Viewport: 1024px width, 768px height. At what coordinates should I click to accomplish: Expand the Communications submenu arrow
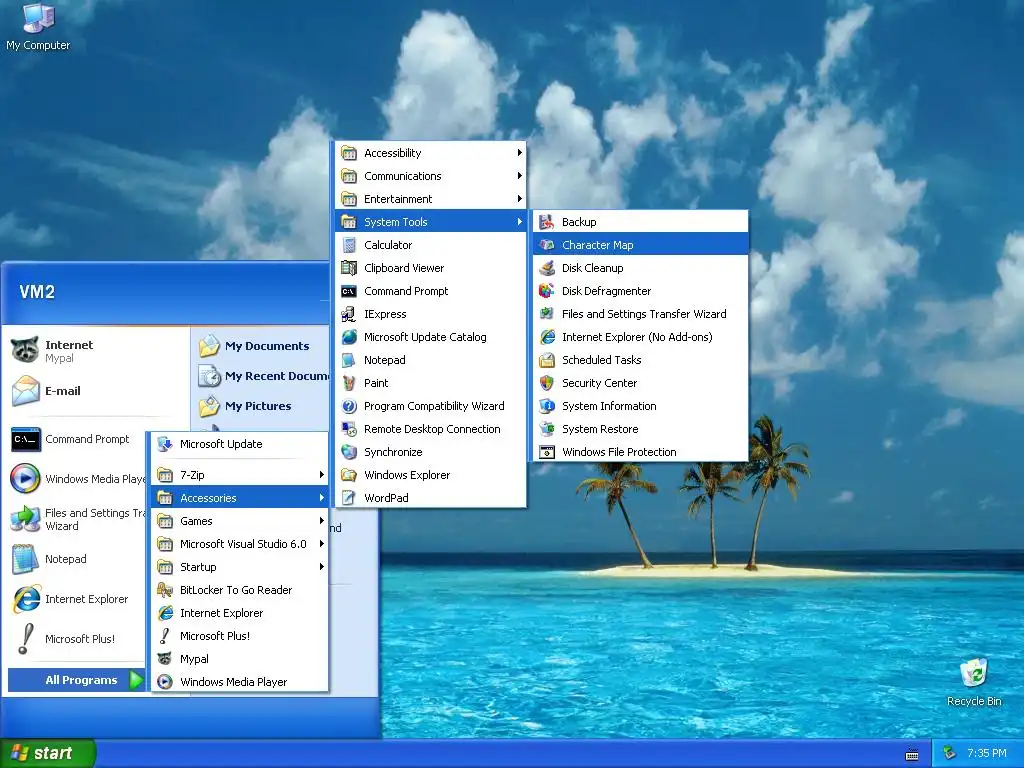(519, 176)
